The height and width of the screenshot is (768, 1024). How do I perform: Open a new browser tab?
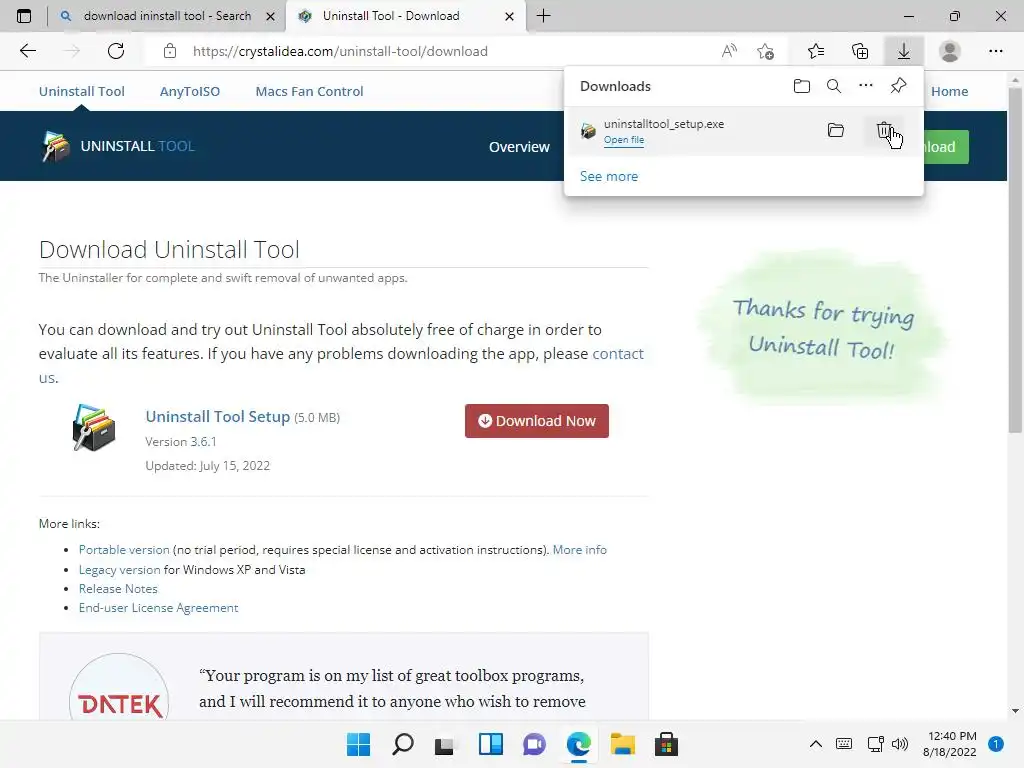pos(543,16)
